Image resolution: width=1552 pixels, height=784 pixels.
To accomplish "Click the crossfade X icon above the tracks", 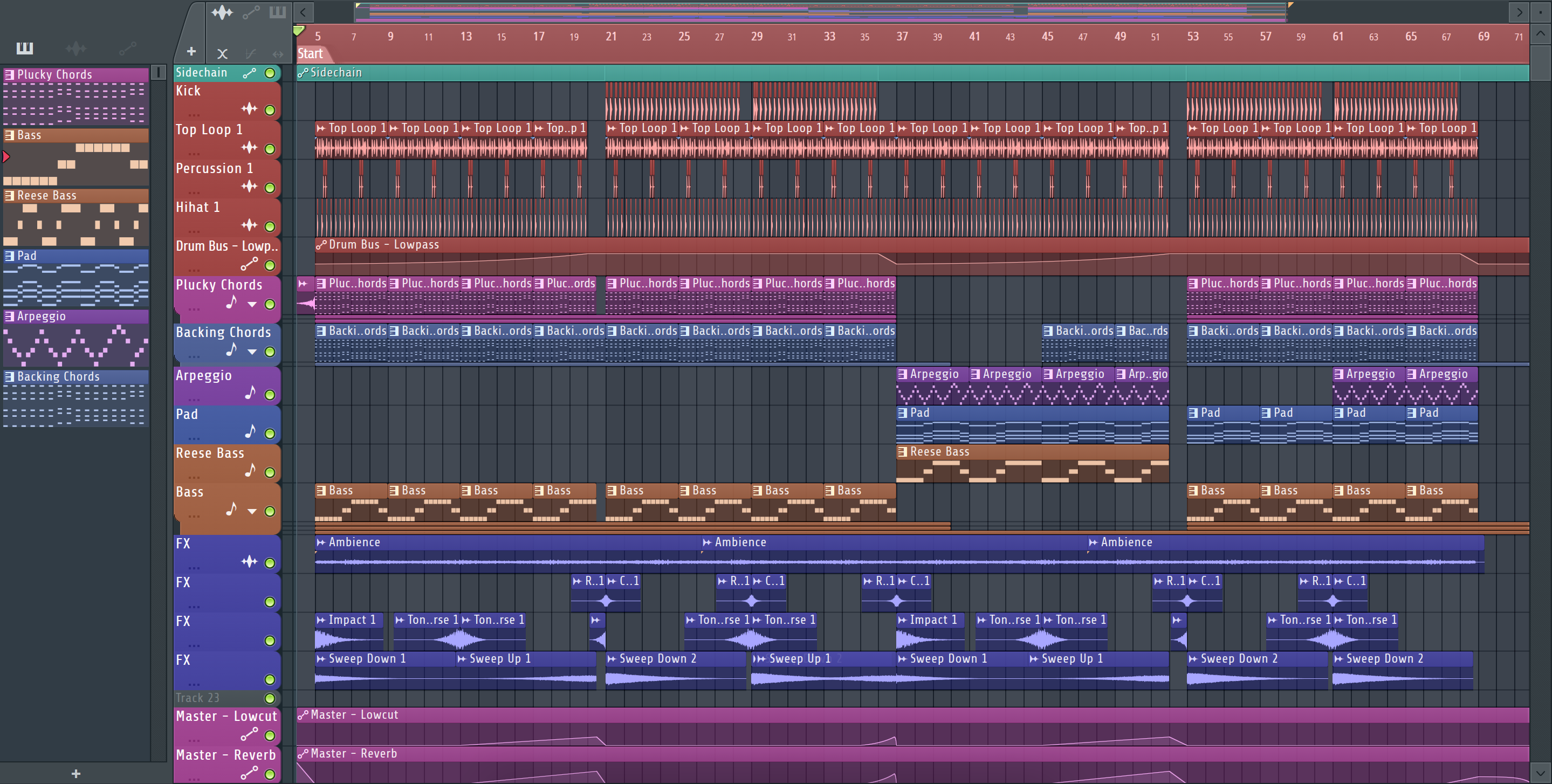I will 222,53.
